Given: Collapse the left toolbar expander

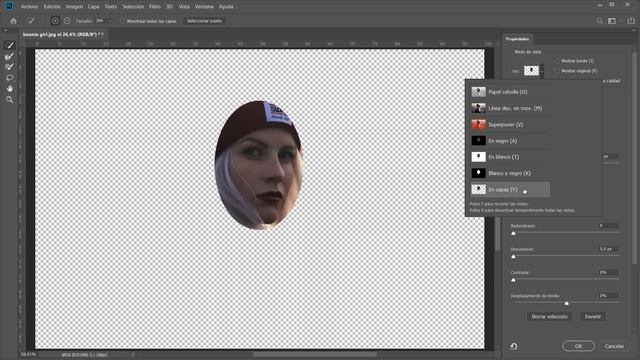Looking at the screenshot, I should (5, 30).
